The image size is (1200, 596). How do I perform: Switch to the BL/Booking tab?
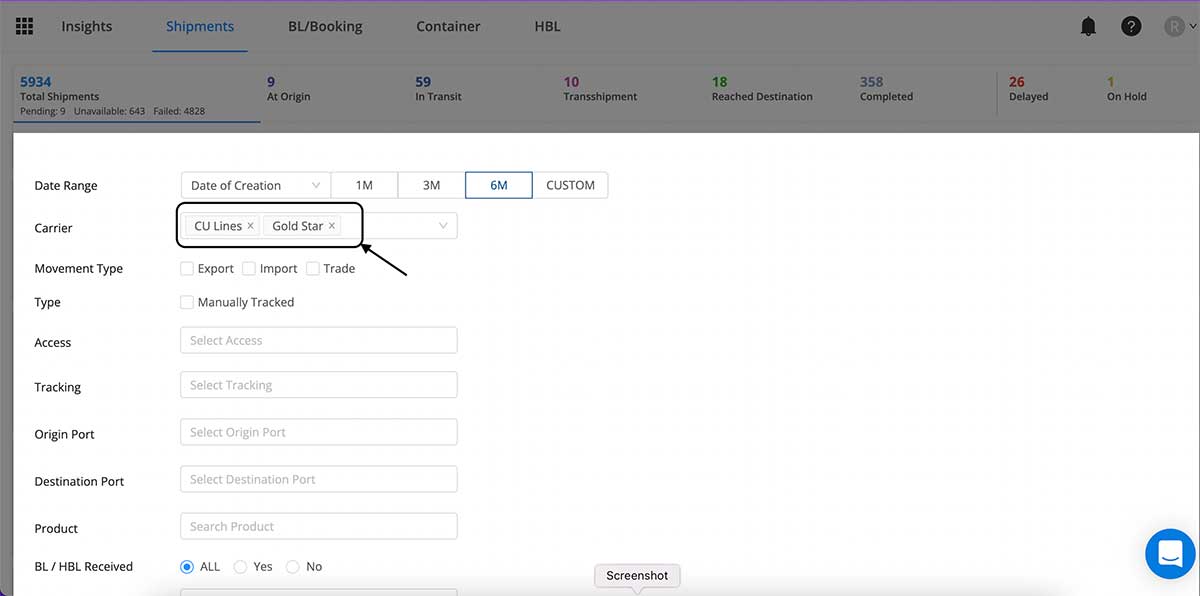(325, 27)
